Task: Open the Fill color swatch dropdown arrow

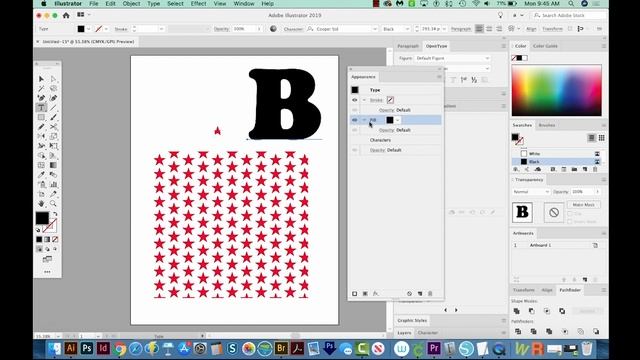Action: point(398,120)
